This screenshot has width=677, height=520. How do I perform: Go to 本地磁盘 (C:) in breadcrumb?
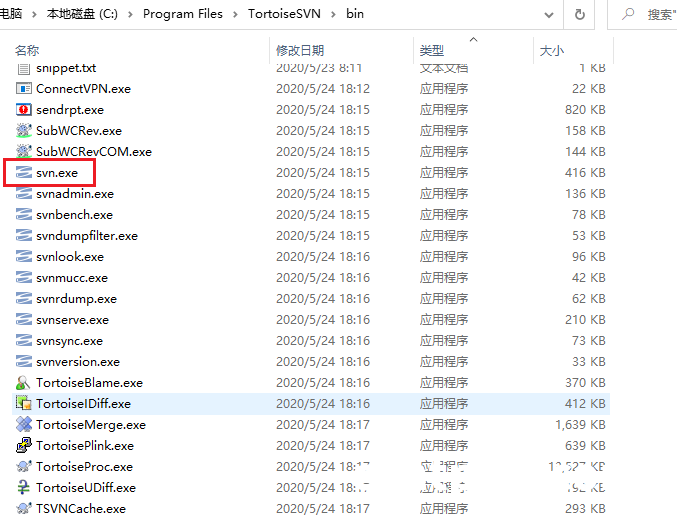(x=82, y=14)
